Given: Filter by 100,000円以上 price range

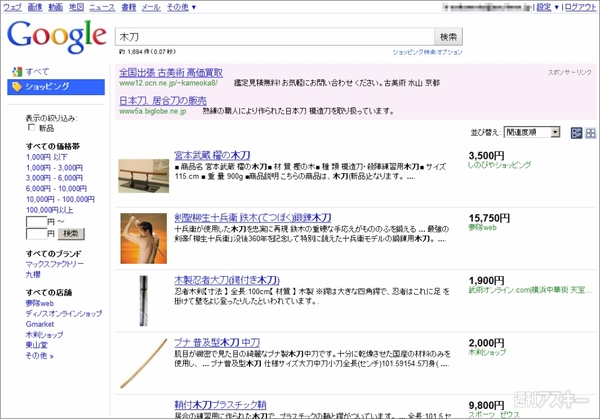Looking at the screenshot, I should pyautogui.click(x=49, y=210).
